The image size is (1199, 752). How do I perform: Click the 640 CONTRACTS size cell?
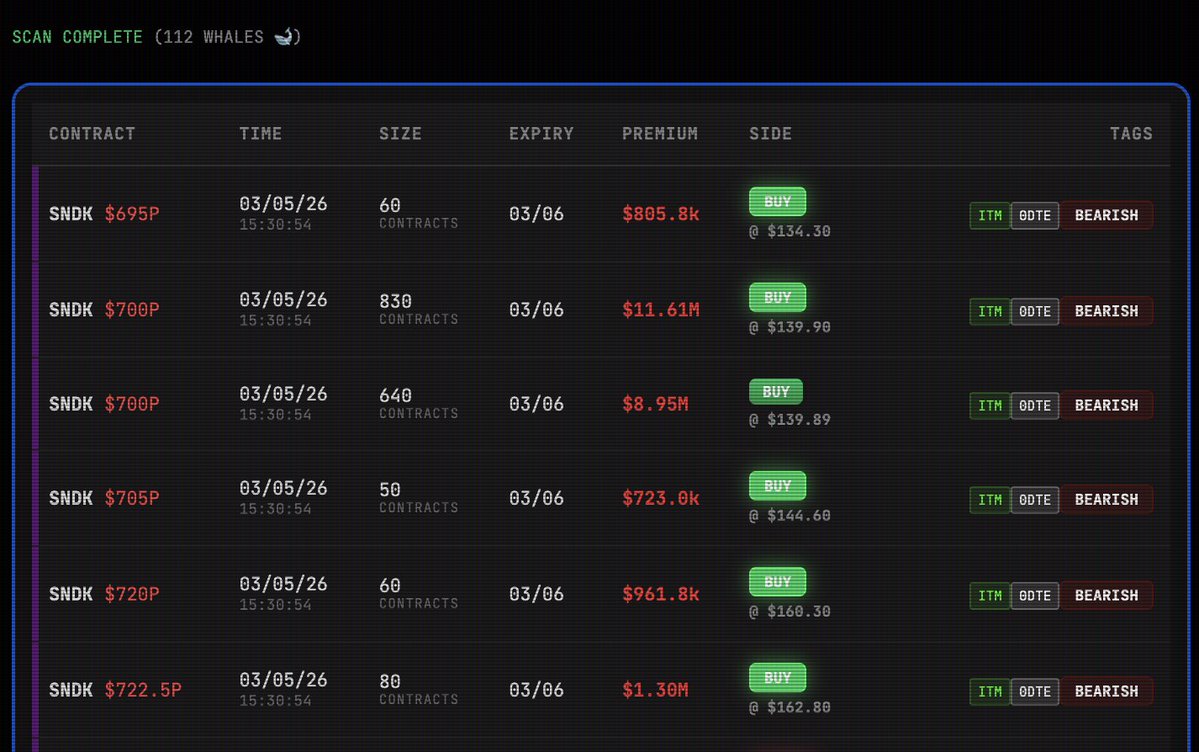418,403
